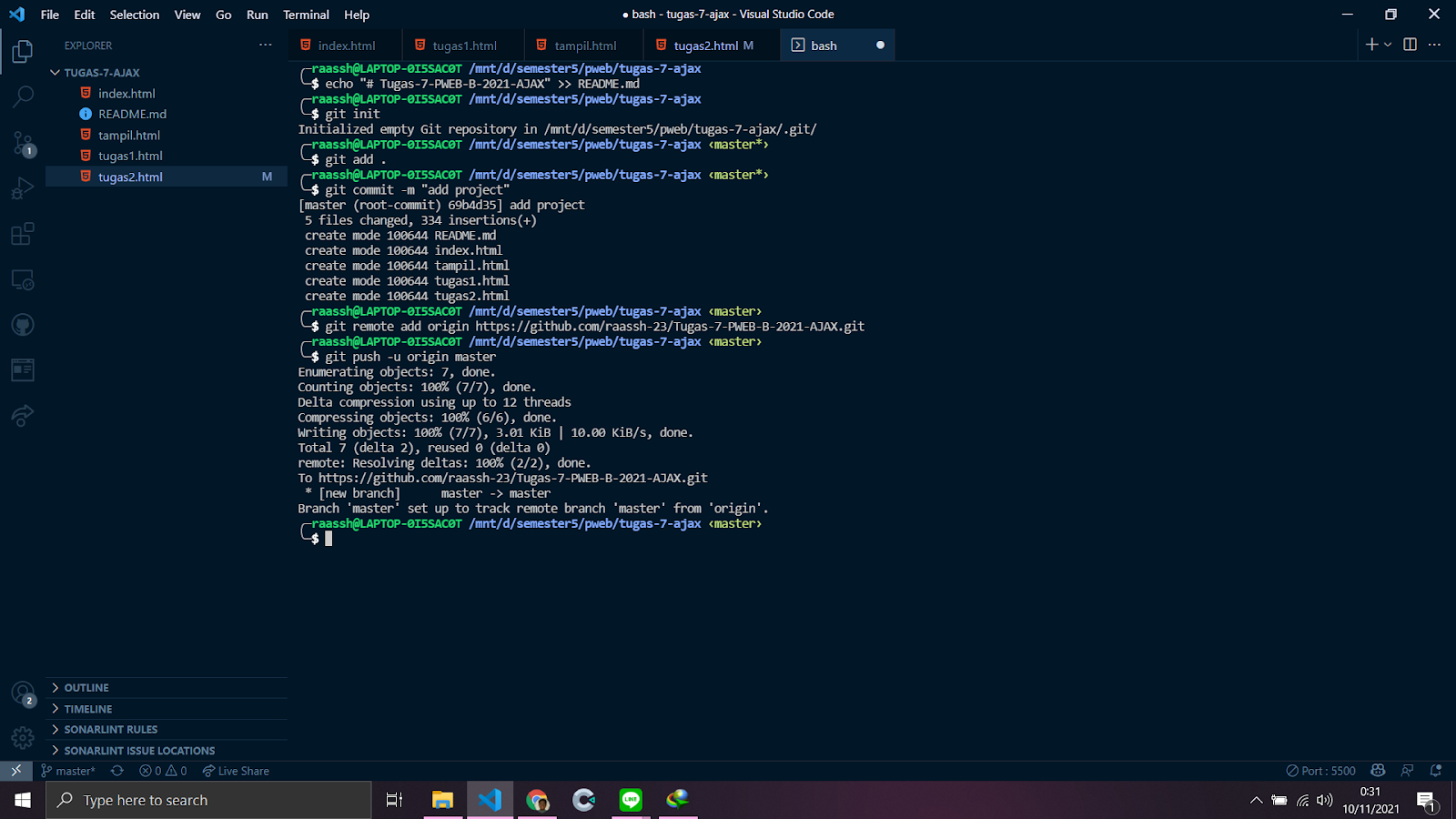Switch to the index.html editor tab
This screenshot has height=819, width=1456.
click(346, 45)
